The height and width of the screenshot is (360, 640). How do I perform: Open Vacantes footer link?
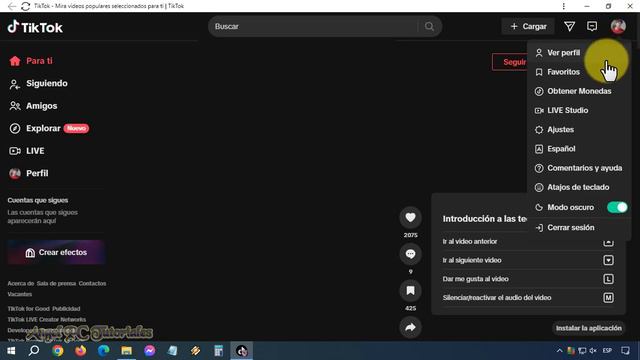(x=20, y=294)
